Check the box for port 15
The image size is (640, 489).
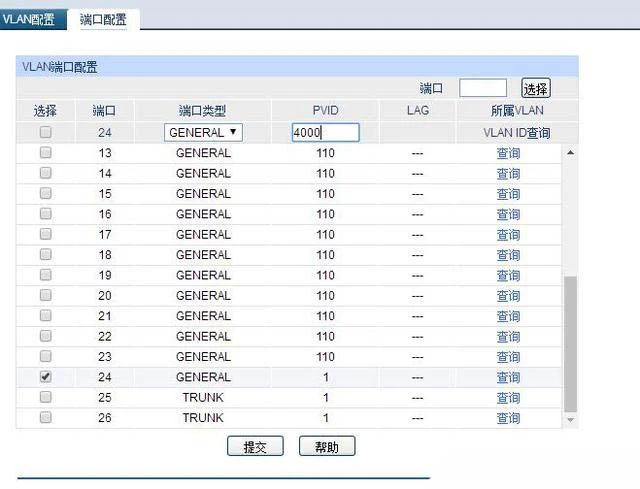(46, 193)
